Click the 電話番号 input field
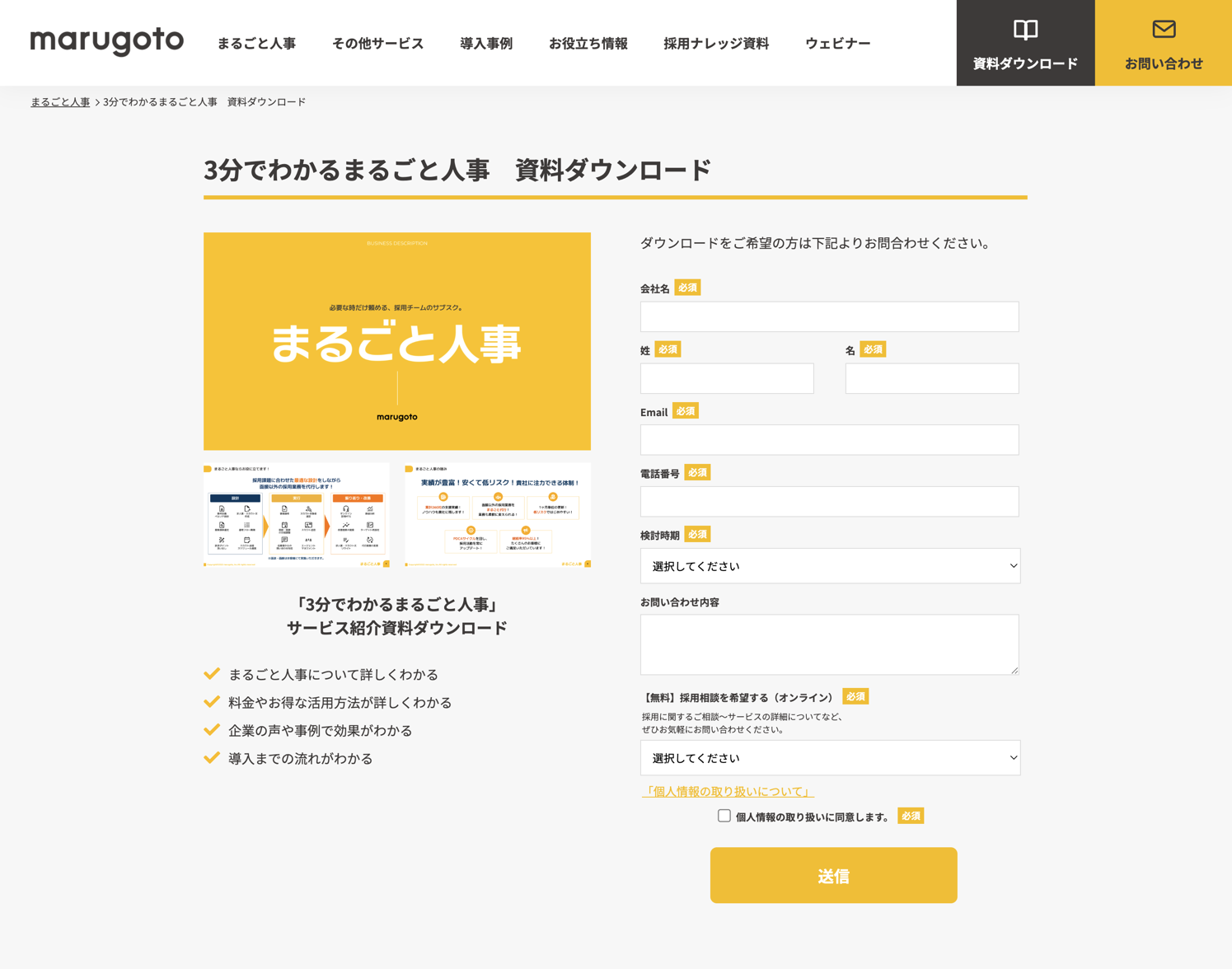This screenshot has height=969, width=1232. coord(829,501)
